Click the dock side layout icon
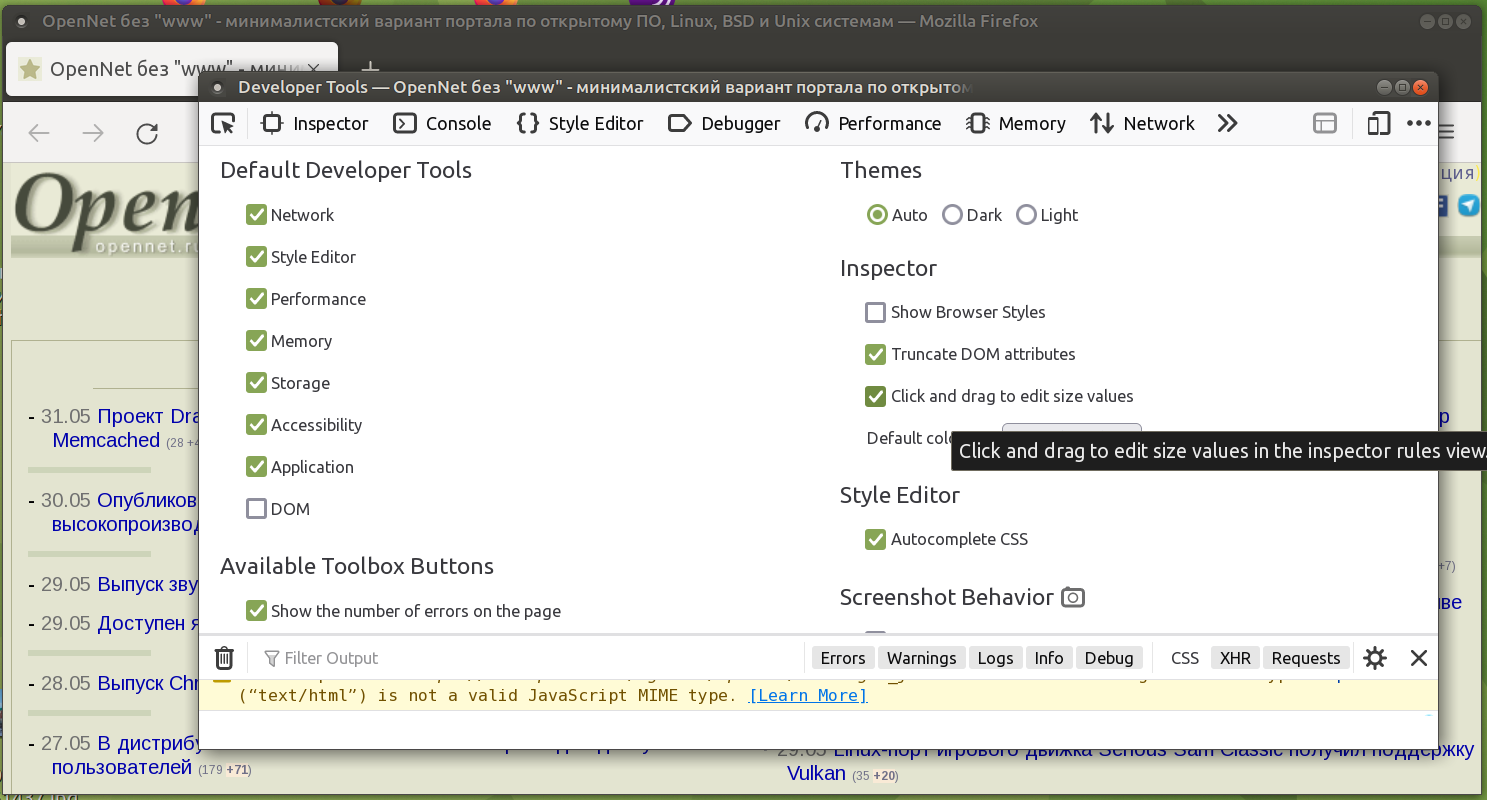This screenshot has width=1487, height=800. tap(1325, 123)
